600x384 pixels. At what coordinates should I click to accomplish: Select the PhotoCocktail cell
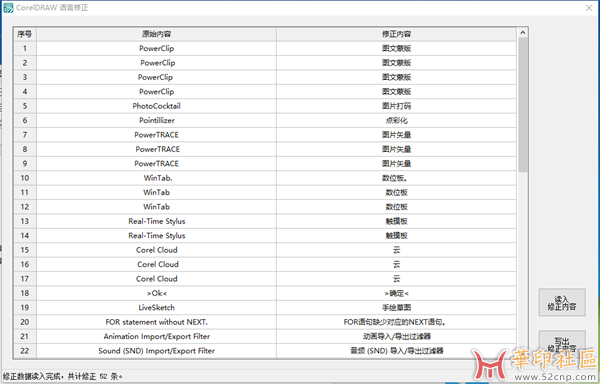point(156,106)
